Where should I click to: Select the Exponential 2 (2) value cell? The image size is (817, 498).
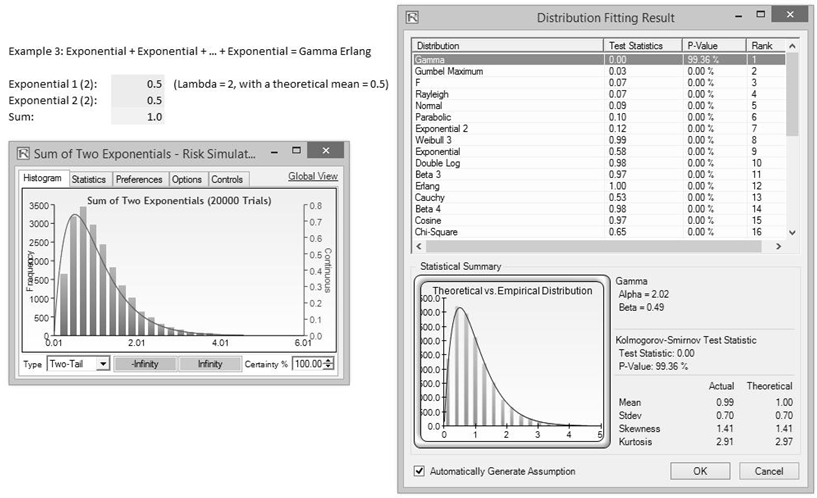coord(138,100)
